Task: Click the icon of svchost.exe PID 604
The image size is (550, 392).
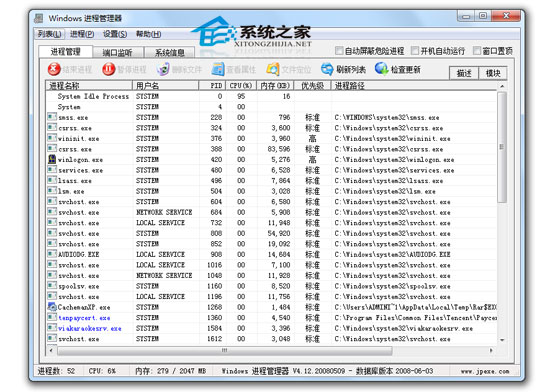Action: point(52,201)
